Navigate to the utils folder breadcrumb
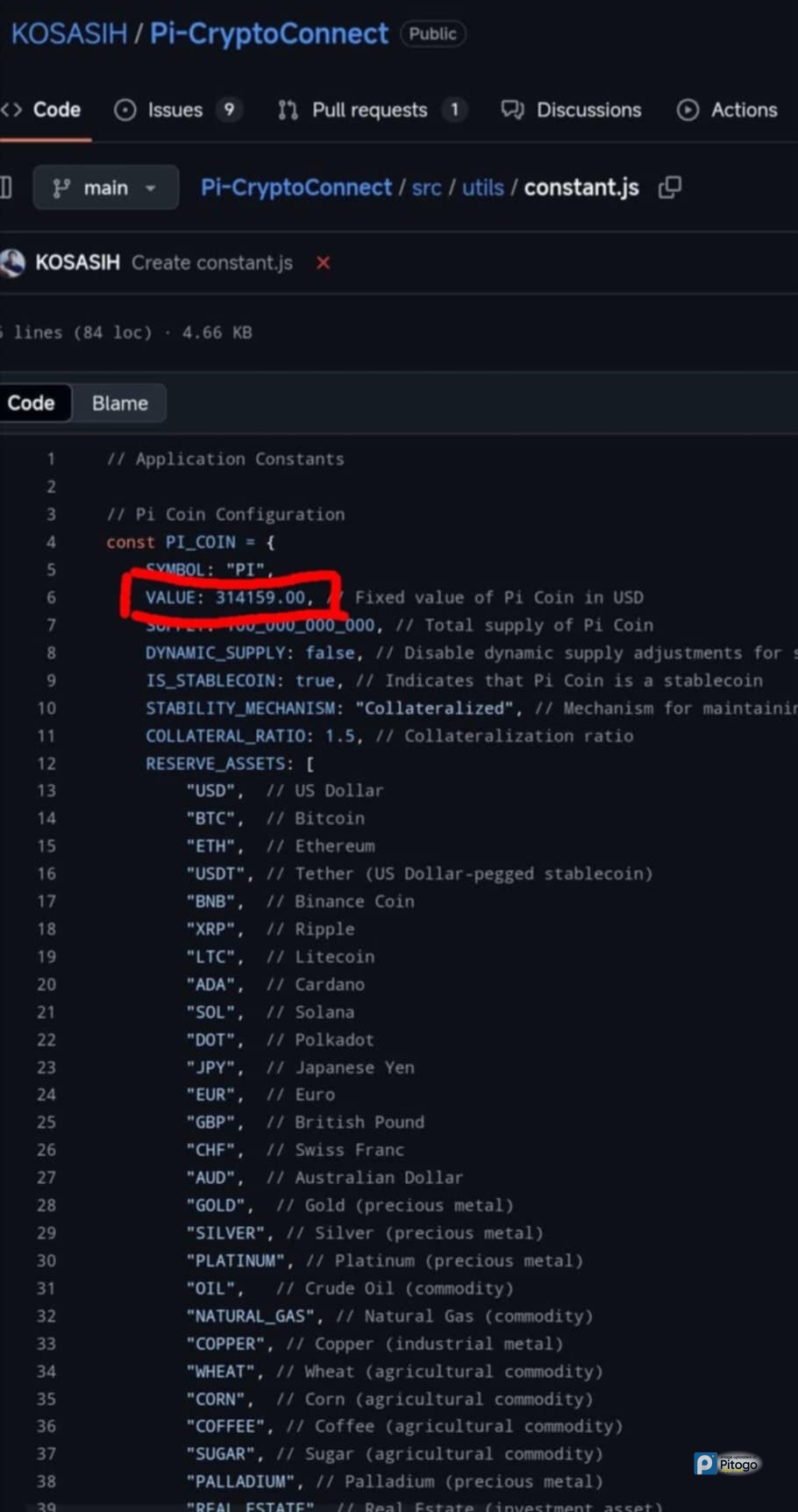Viewport: 798px width, 1512px height. point(482,188)
